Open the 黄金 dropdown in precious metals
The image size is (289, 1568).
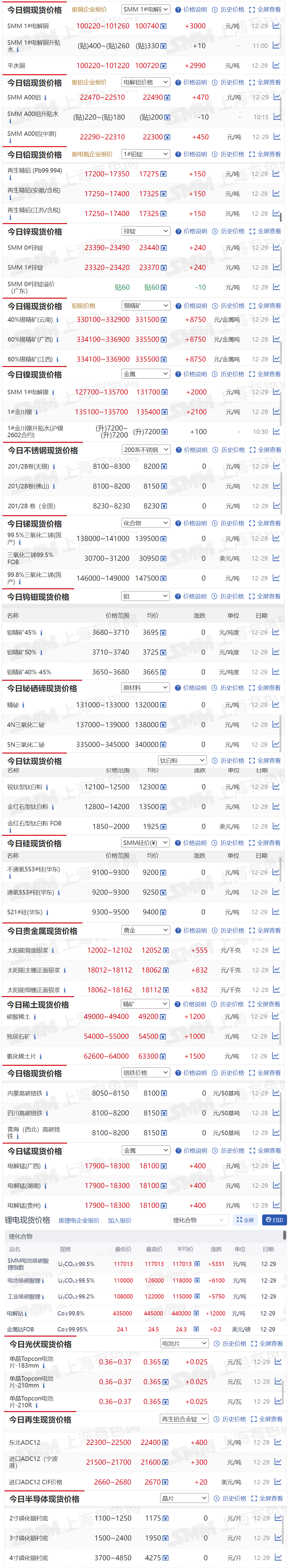[145, 931]
